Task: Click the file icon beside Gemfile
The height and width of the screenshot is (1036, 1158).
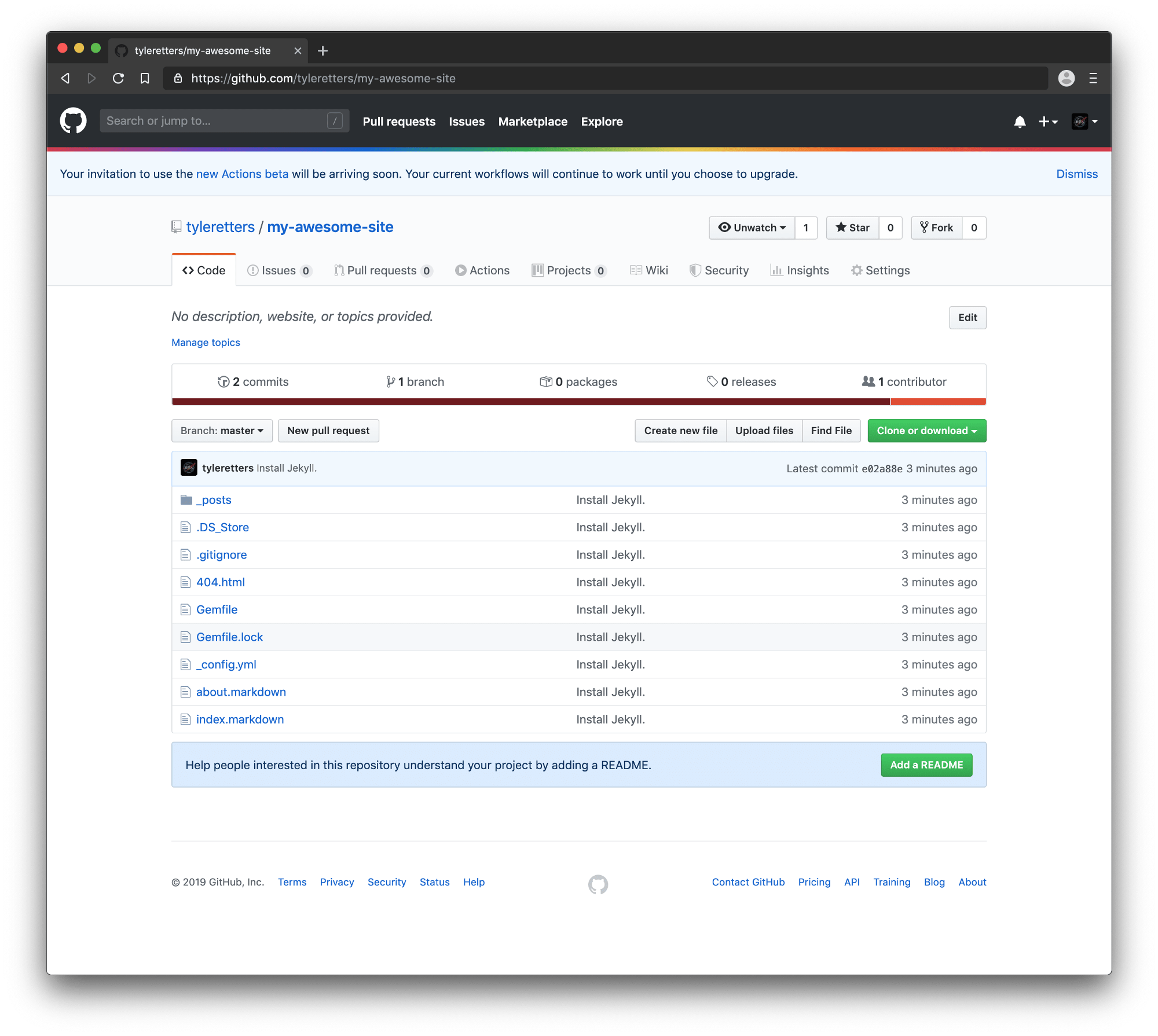Action: coord(185,609)
